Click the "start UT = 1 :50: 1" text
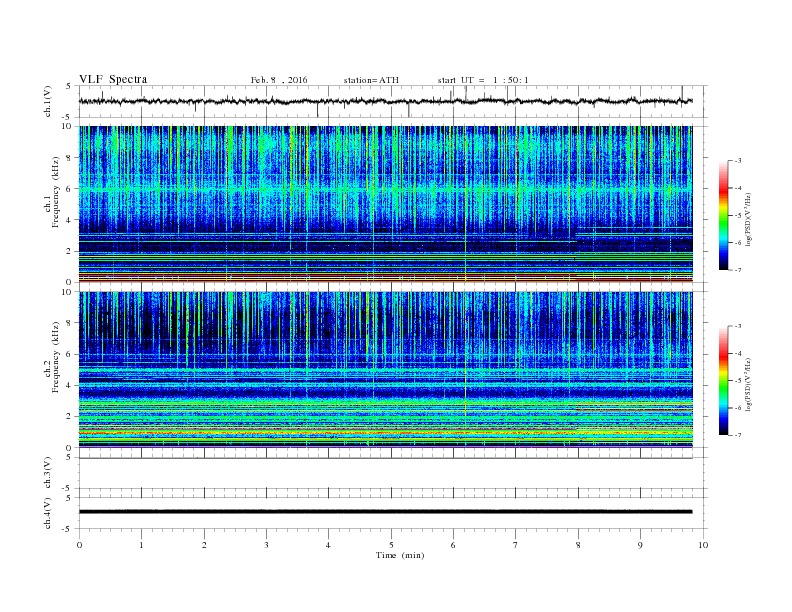Image resolution: width=792 pixels, height=612 pixels. click(483, 80)
